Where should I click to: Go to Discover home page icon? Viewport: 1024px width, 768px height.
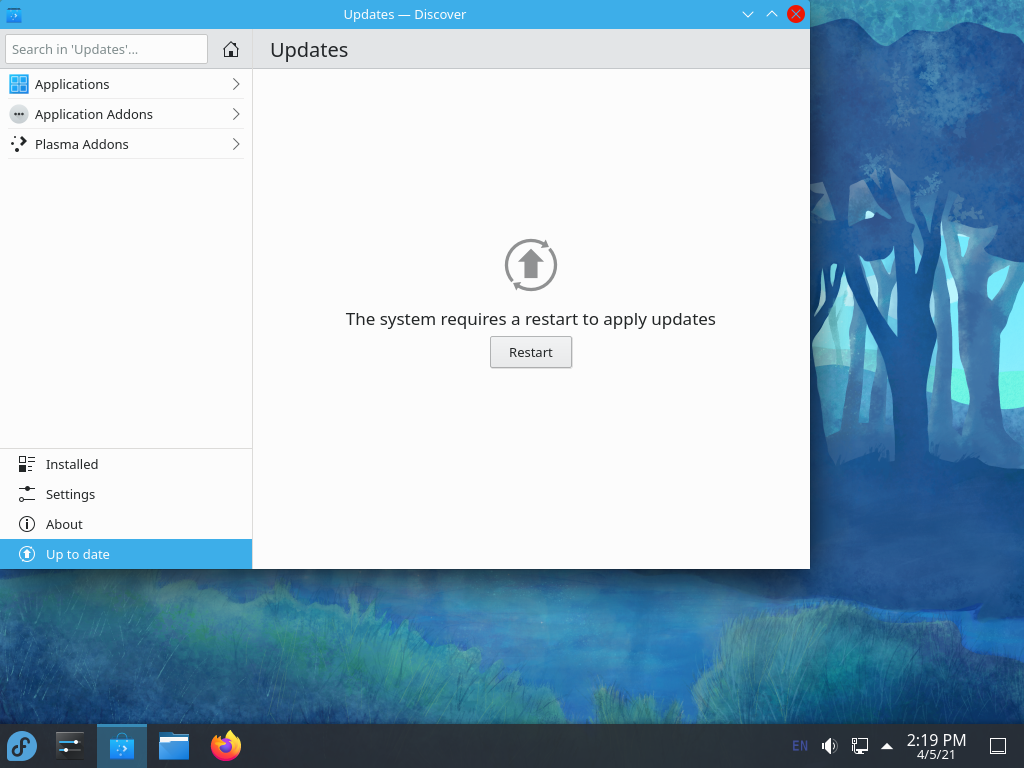(x=231, y=50)
